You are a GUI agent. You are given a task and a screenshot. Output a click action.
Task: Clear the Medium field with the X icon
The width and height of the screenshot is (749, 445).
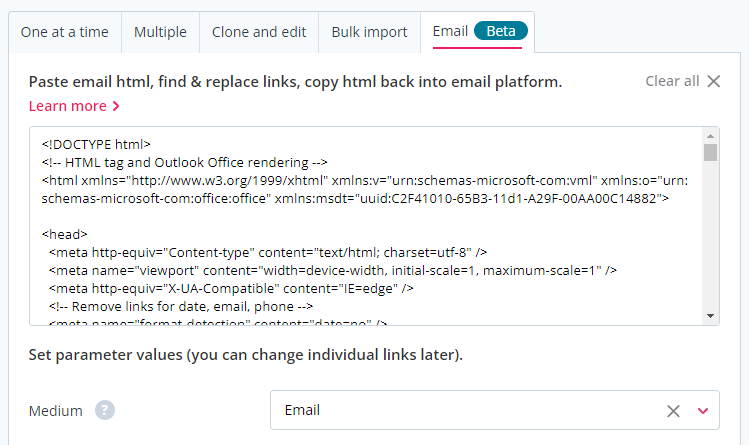pyautogui.click(x=673, y=411)
